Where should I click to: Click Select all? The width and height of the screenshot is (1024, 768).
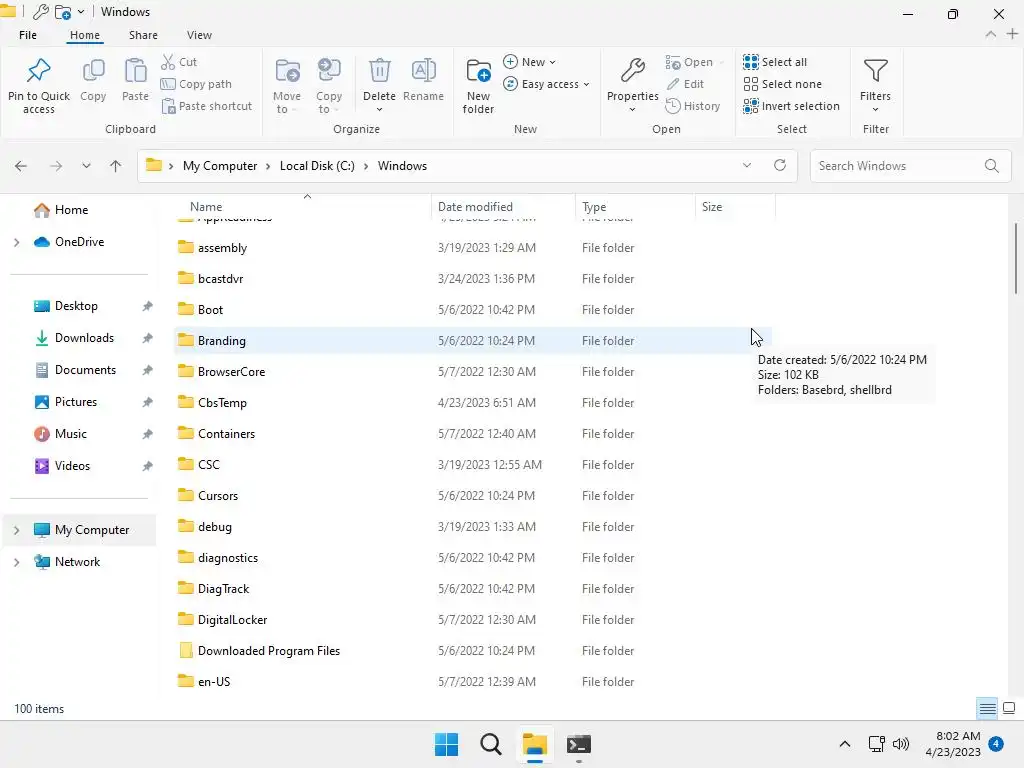pos(775,61)
